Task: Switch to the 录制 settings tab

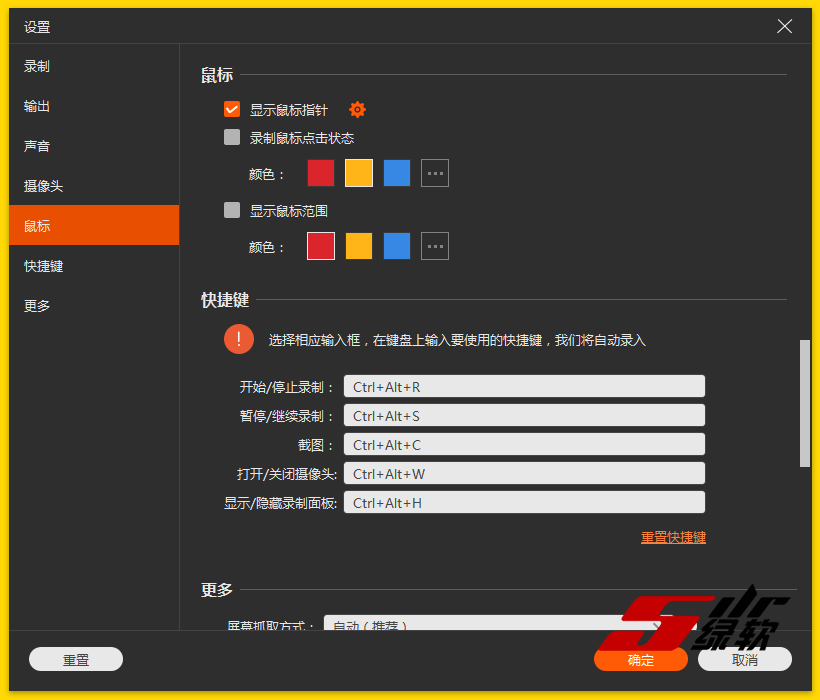Action: tap(37, 66)
